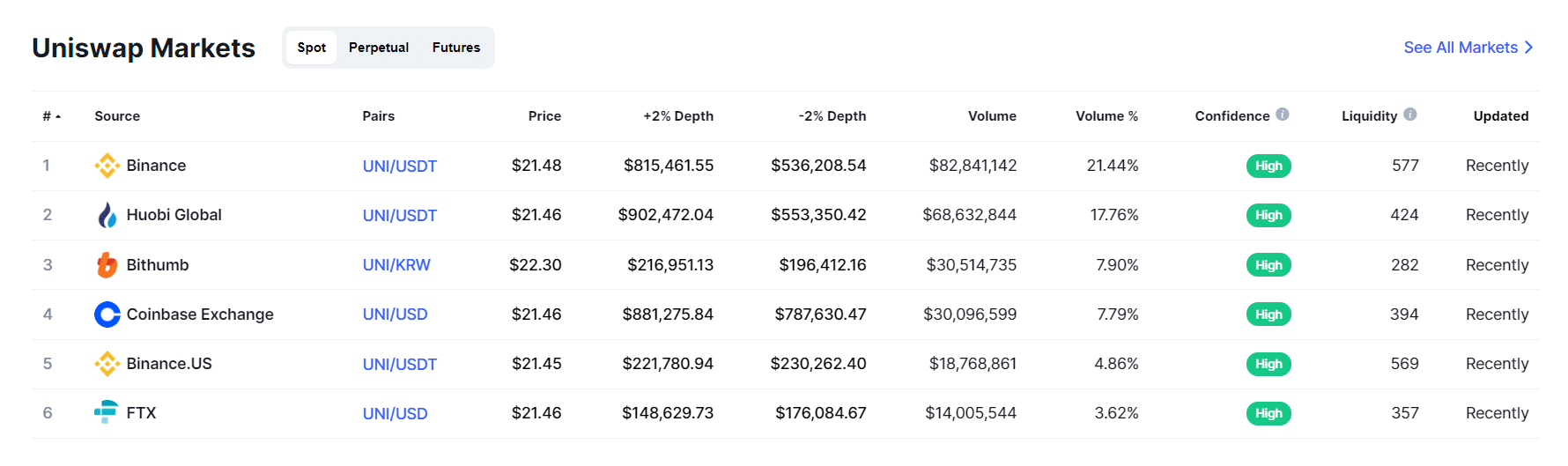The width and height of the screenshot is (1568, 466).
Task: Select the $68,632,844 volume value
Action: (x=970, y=215)
